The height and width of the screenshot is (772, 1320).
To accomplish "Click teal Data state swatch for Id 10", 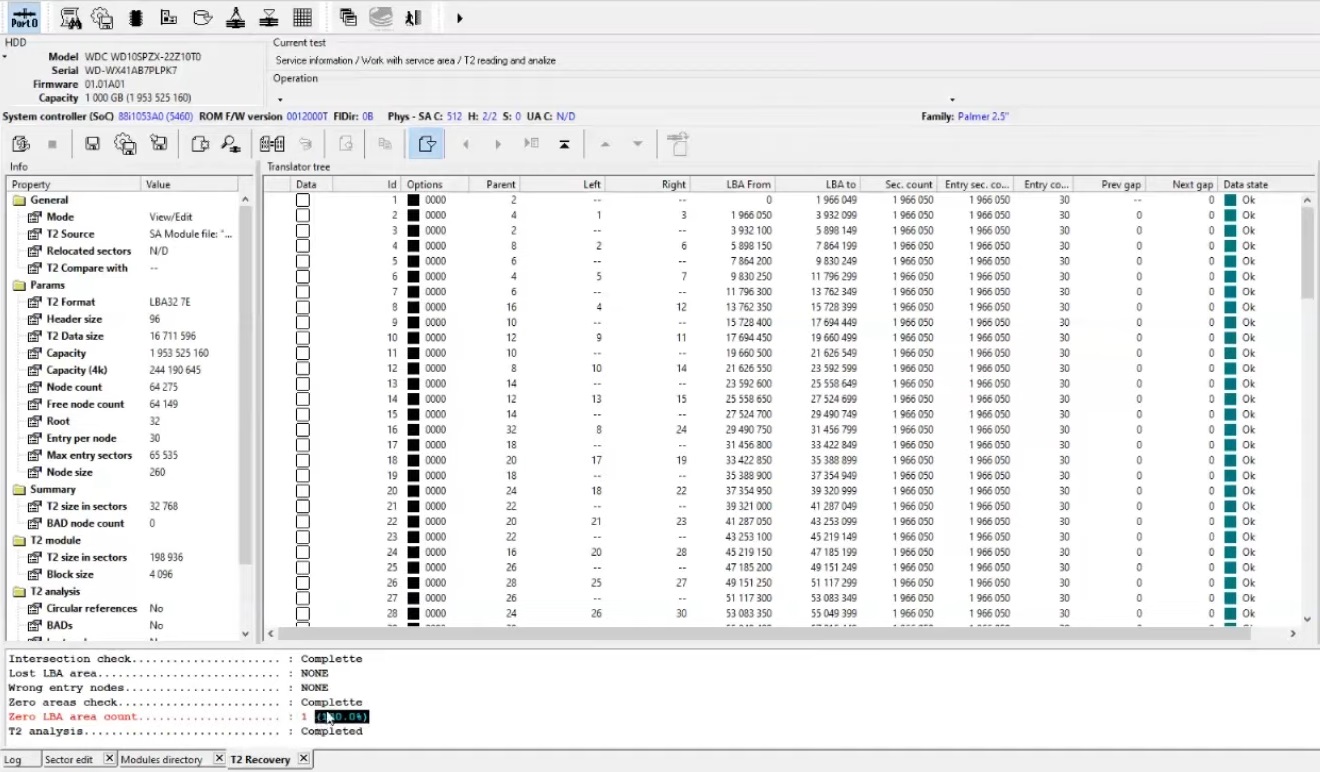I will click(1230, 338).
